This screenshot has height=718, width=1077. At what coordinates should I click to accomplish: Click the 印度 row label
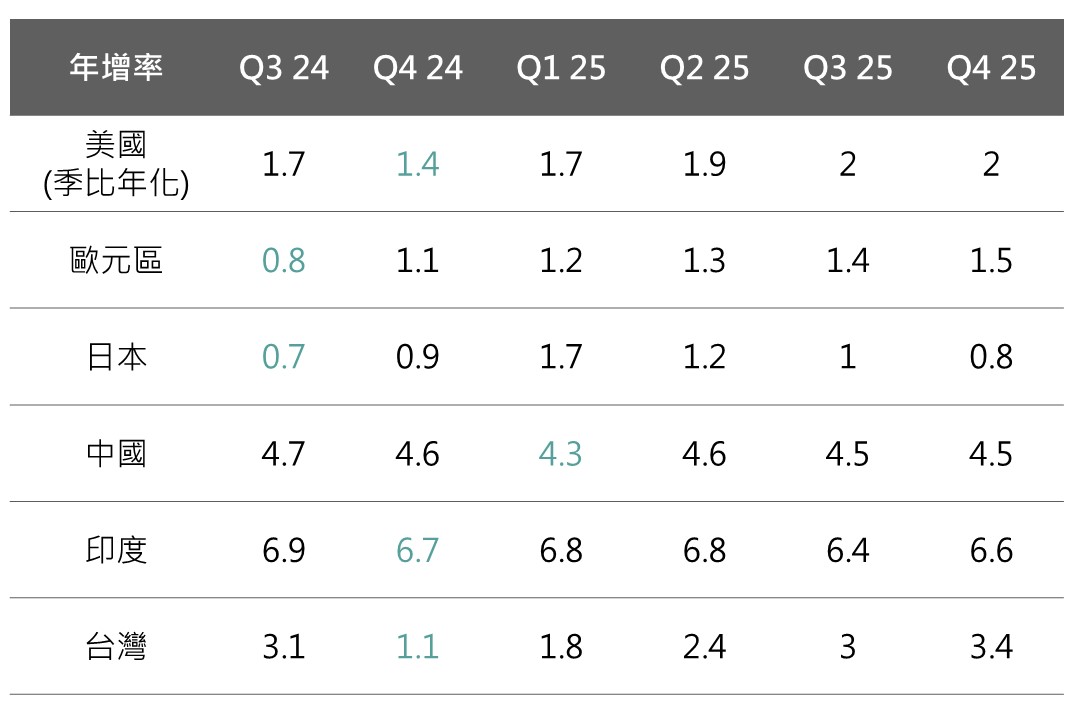116,550
